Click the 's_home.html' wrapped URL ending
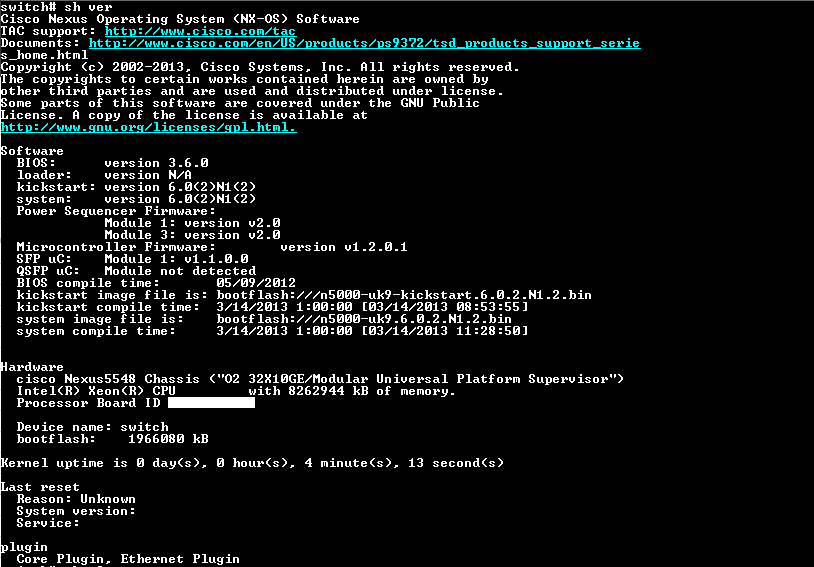 tap(44, 55)
